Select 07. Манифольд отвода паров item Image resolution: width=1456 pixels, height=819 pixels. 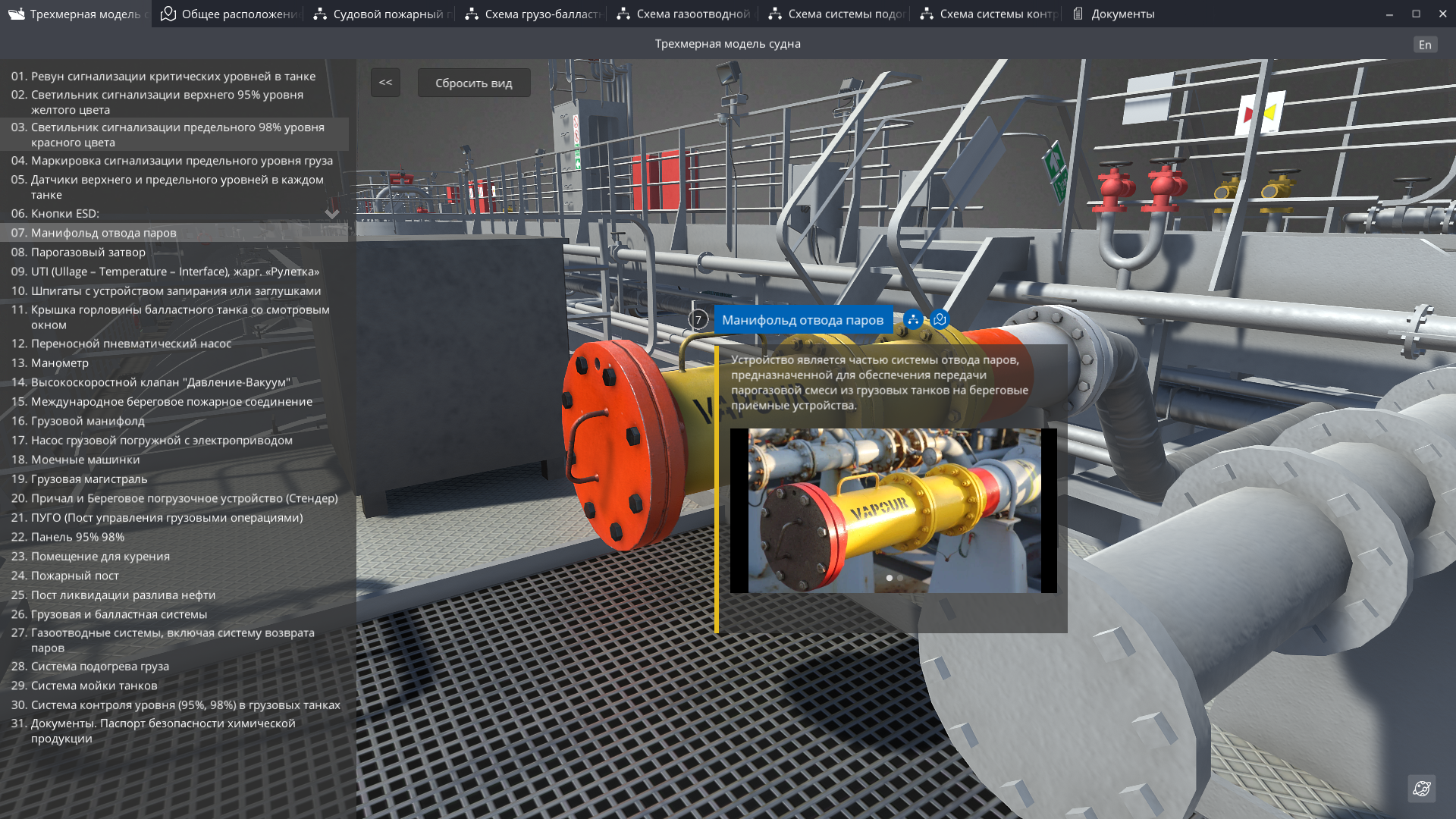[174, 233]
